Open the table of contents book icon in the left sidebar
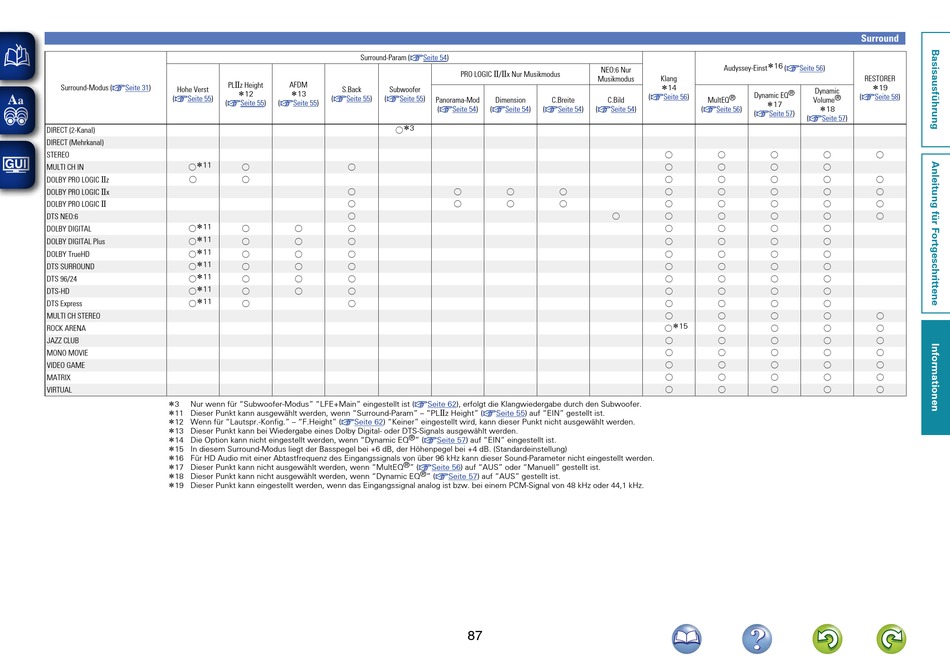Viewport: 950px width, 672px height. 17,56
